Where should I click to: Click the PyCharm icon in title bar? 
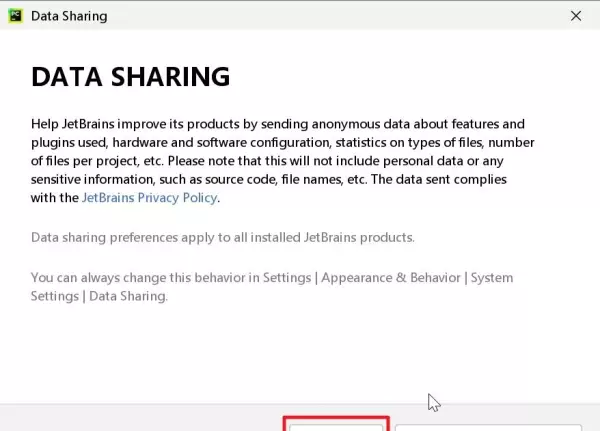click(16, 16)
